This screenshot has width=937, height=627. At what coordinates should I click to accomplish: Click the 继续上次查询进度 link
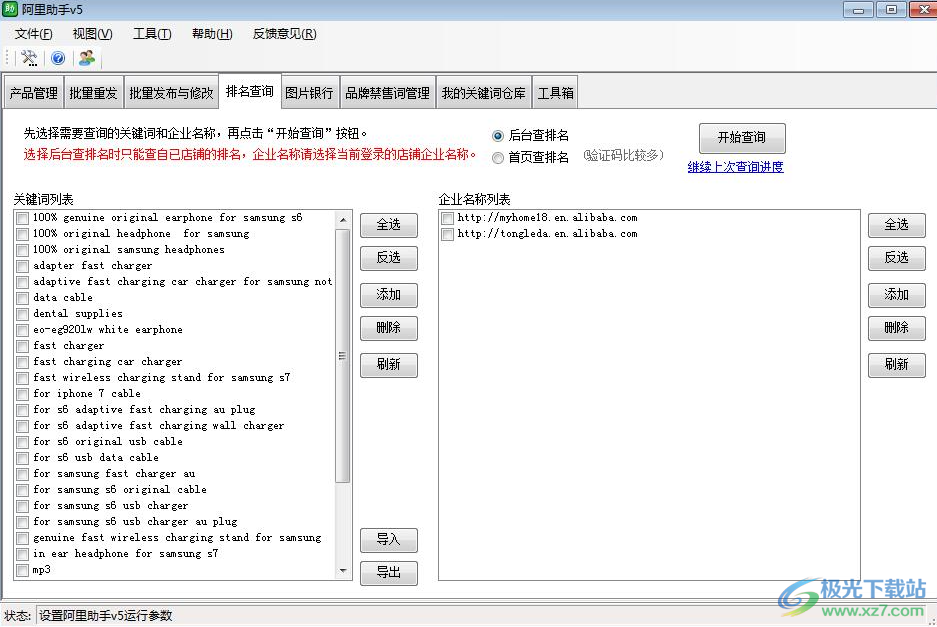[735, 167]
